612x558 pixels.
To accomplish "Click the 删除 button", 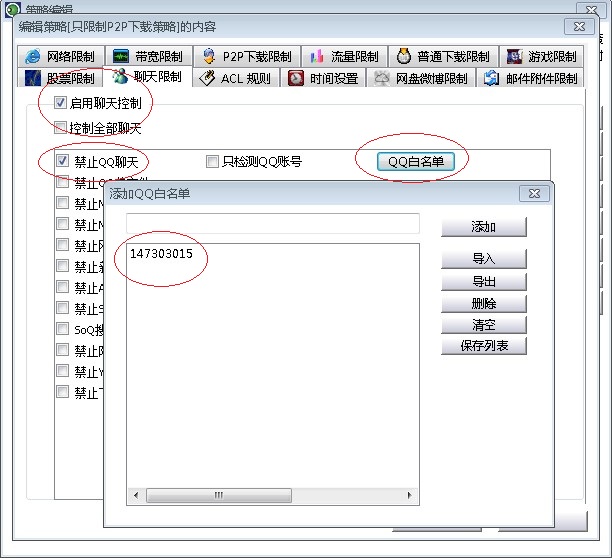I will 484,303.
